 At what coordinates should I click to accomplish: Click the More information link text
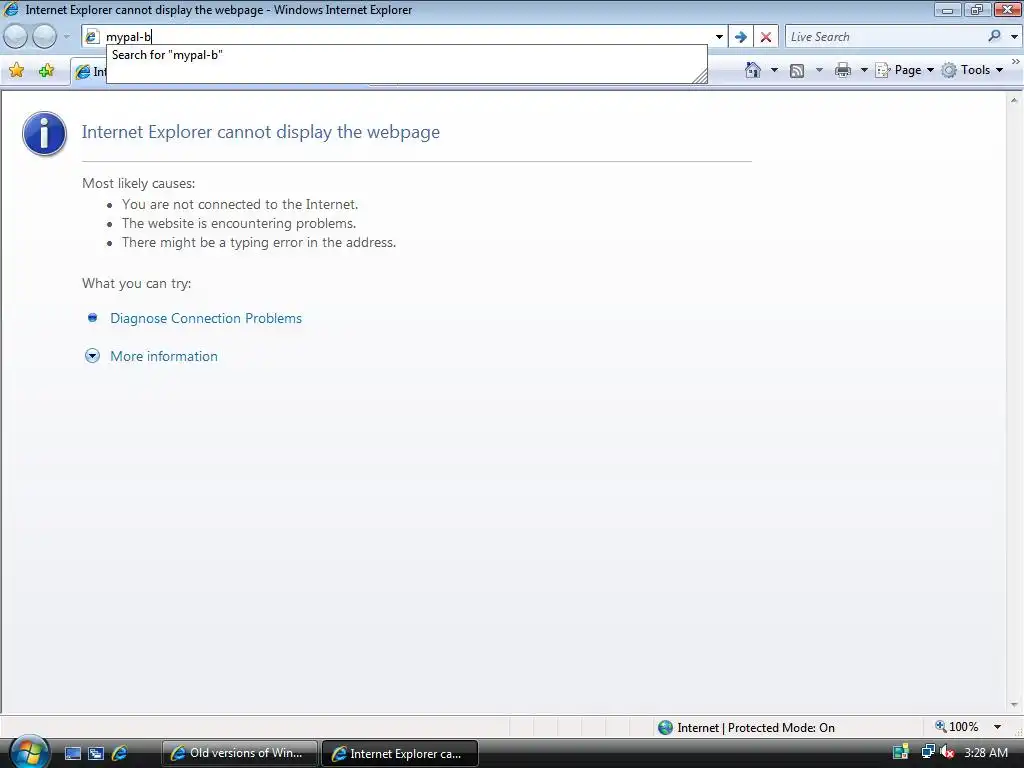click(x=164, y=356)
